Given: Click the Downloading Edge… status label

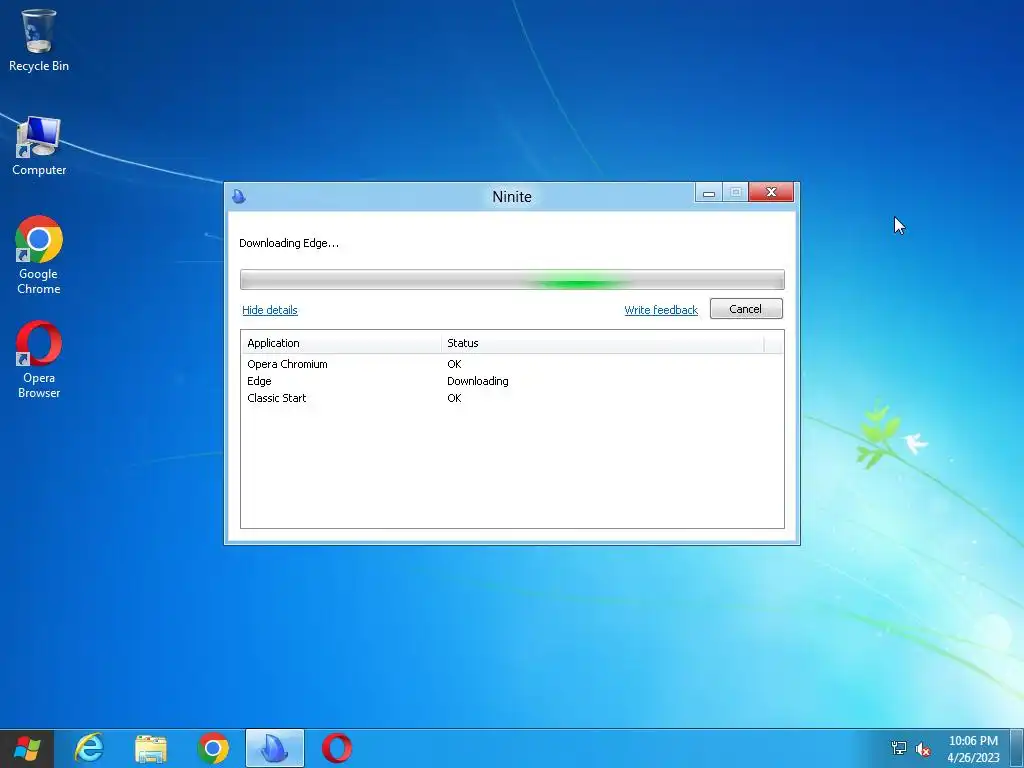Looking at the screenshot, I should click(289, 243).
